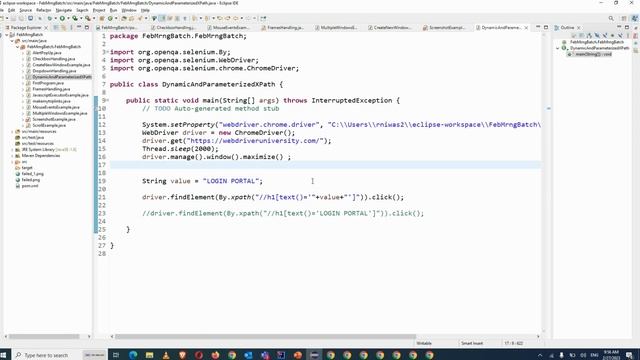Expand the Maven Dependencies node
This screenshot has width=640, height=360.
(12, 156)
